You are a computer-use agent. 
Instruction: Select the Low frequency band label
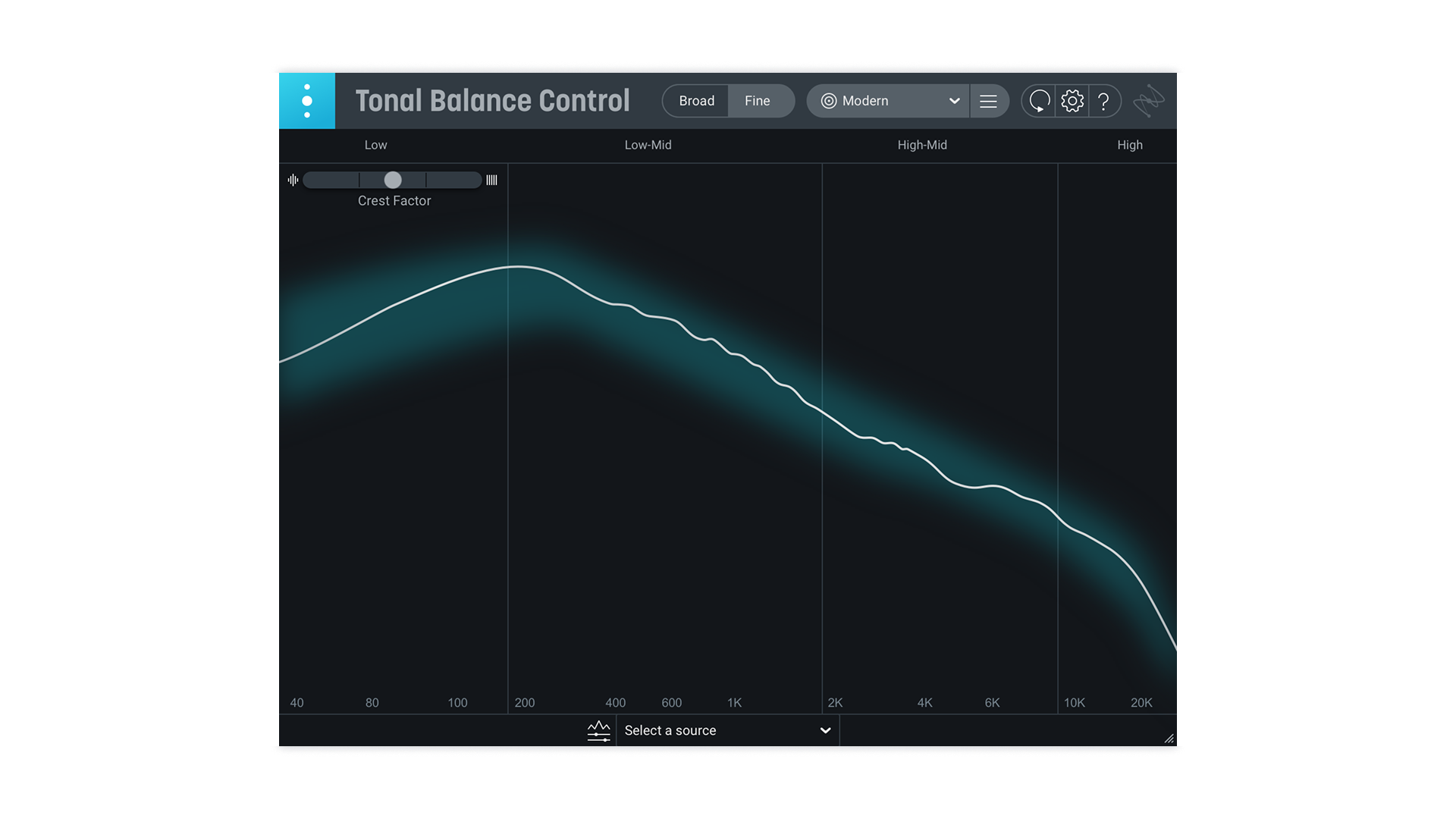click(375, 145)
